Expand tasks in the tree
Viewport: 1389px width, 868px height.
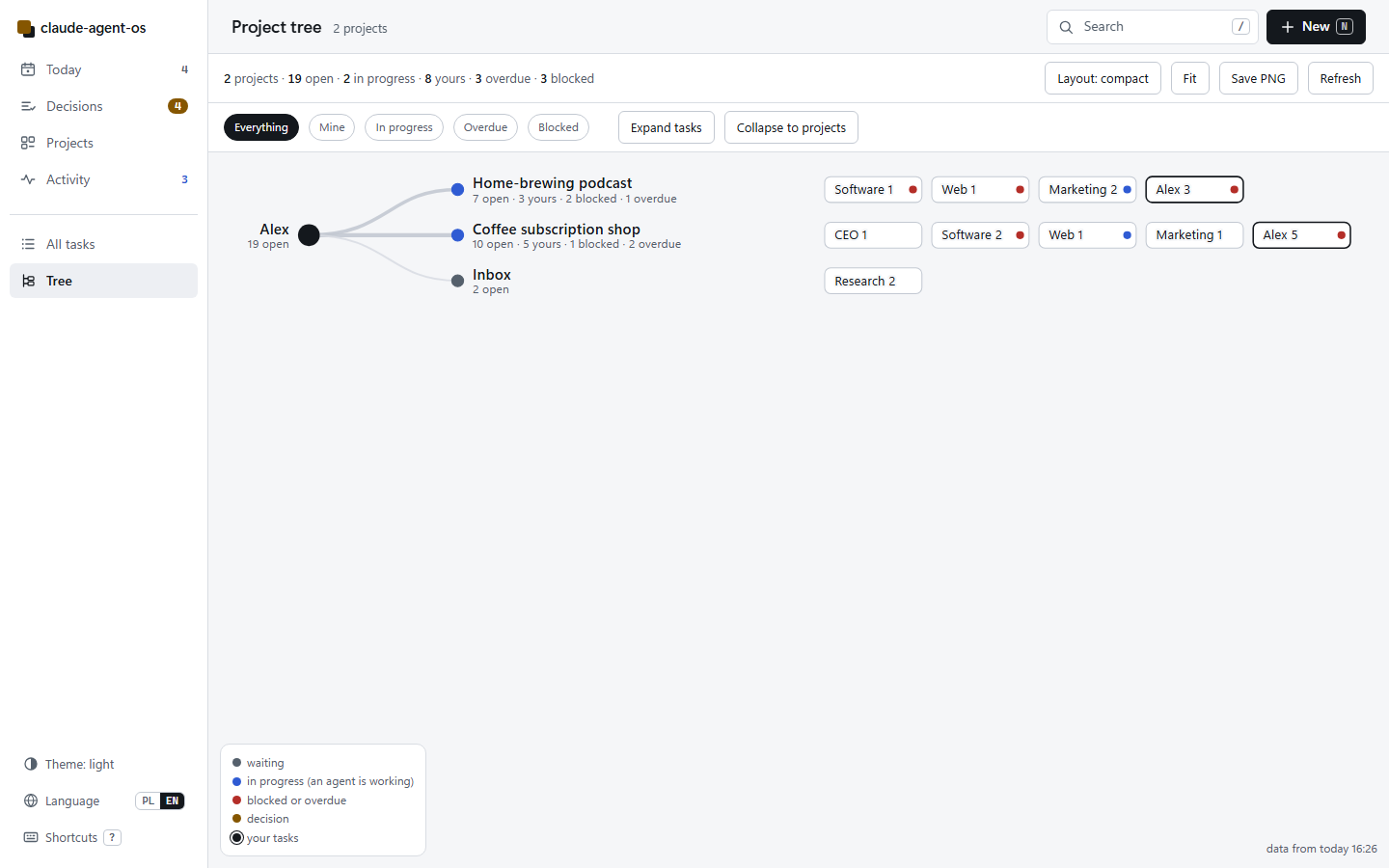667,127
